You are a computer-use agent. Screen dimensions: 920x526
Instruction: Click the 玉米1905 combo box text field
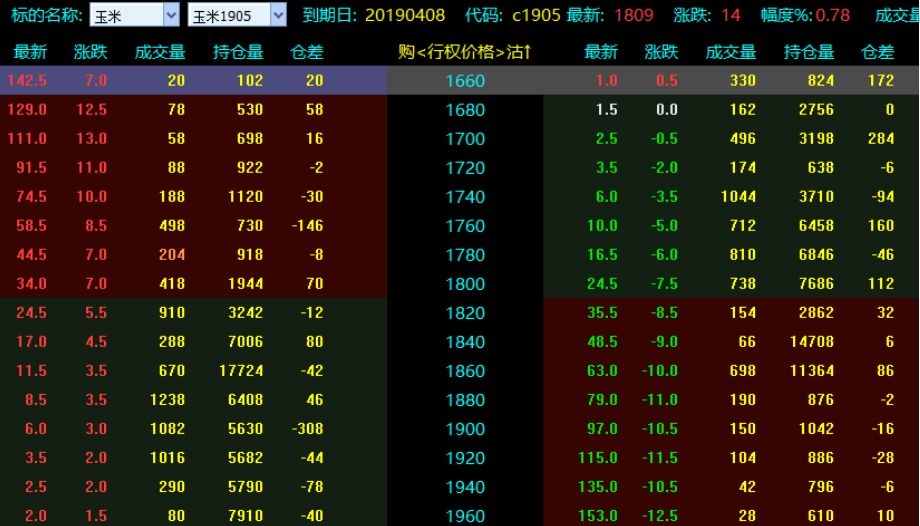coord(228,15)
